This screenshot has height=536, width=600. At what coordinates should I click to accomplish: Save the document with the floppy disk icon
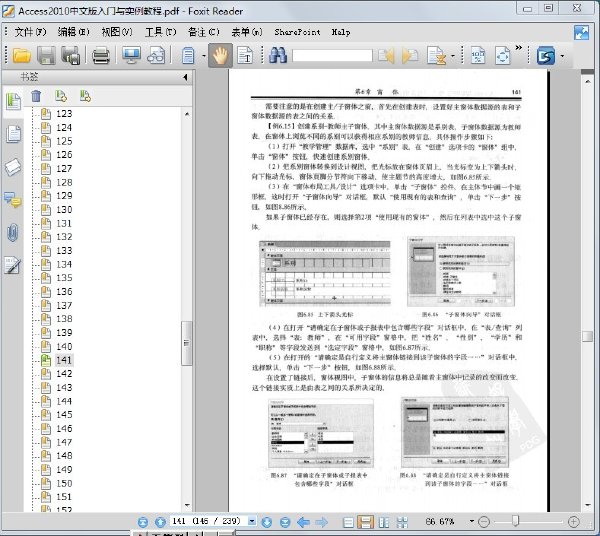[46, 56]
